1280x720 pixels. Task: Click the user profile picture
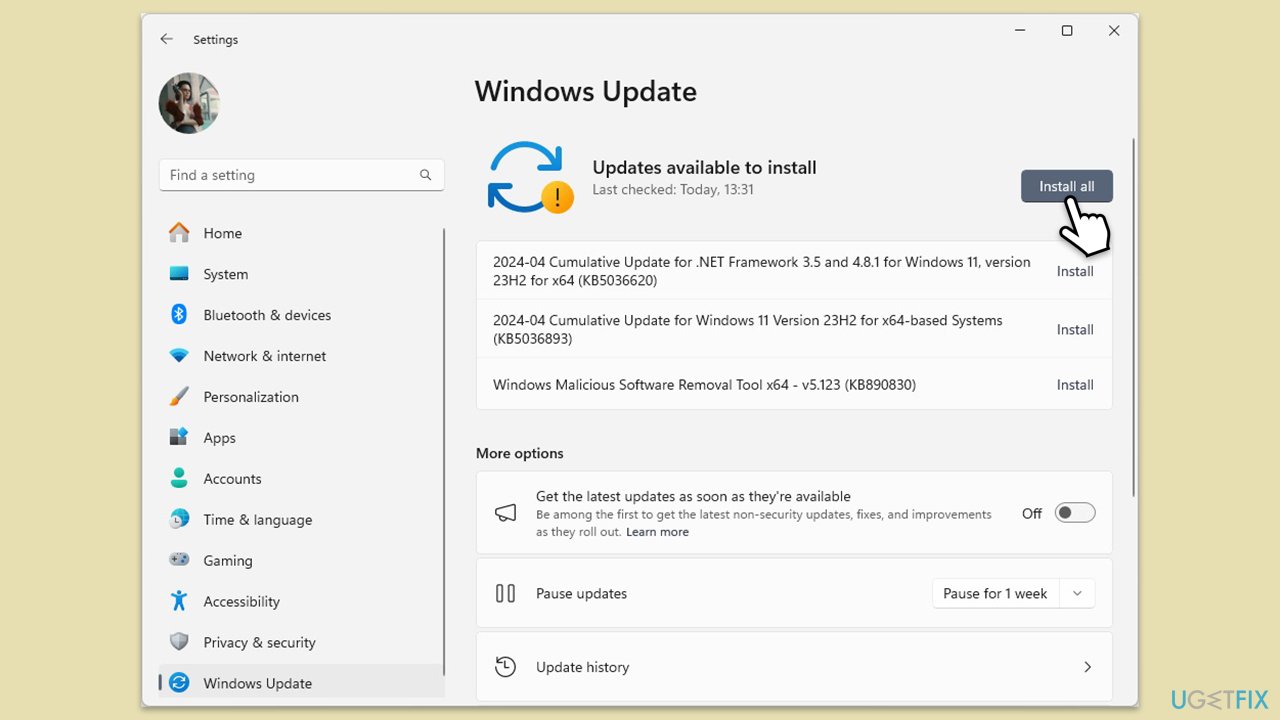[189, 103]
